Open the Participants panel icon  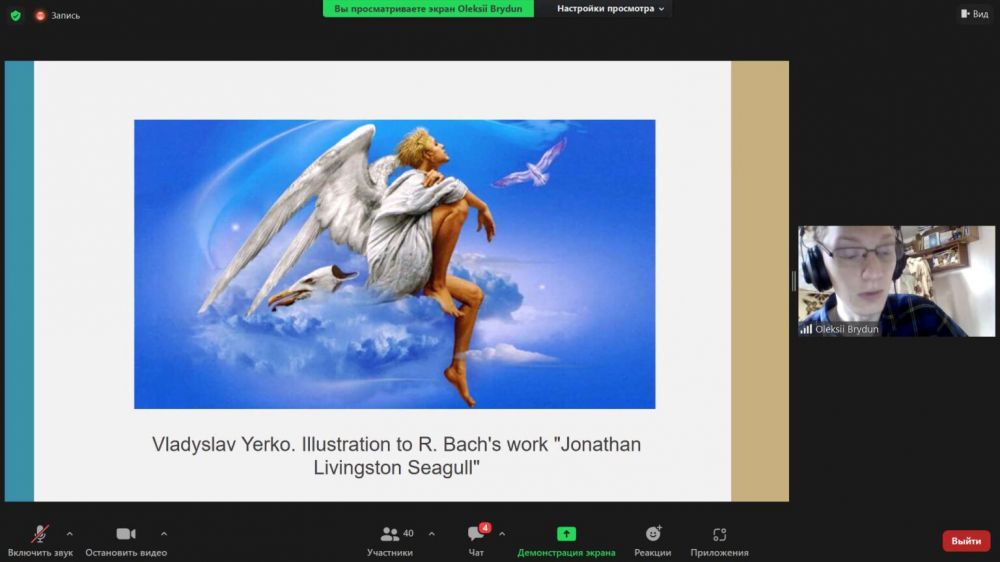pos(390,534)
